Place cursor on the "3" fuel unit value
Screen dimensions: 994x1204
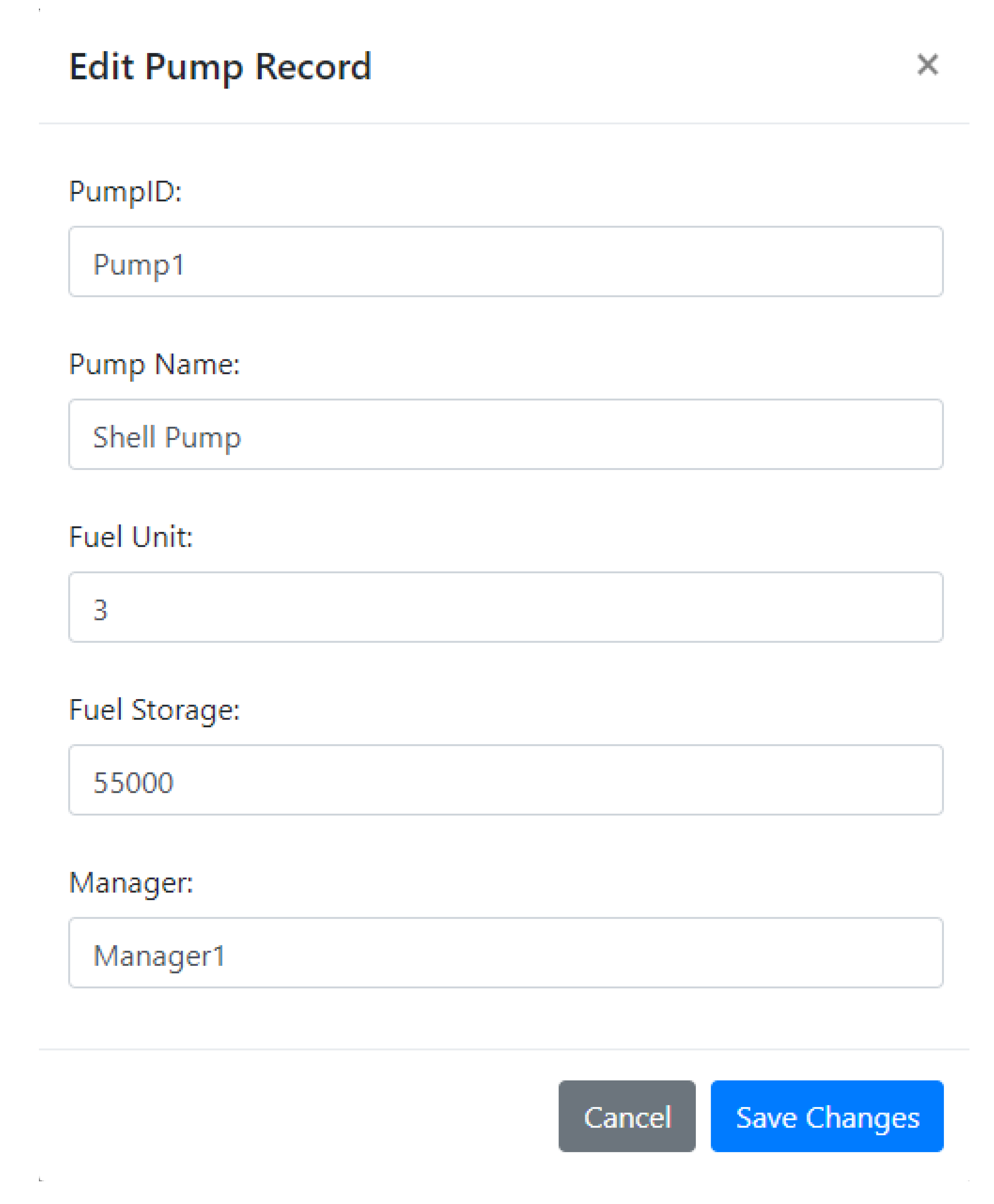coord(101,610)
